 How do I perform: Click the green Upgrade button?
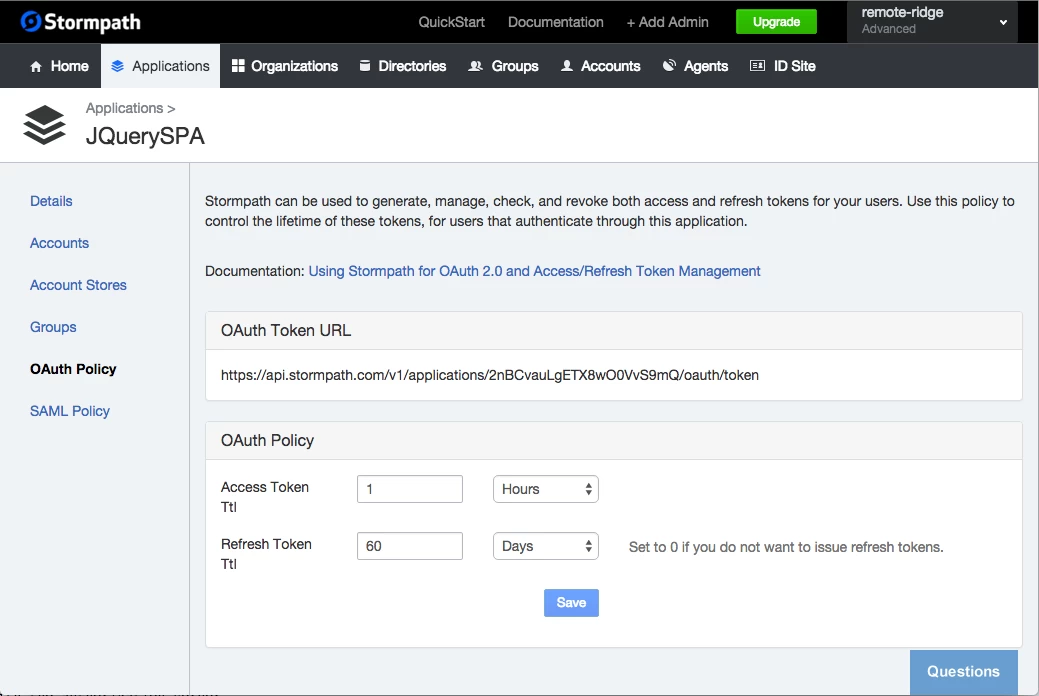point(776,22)
